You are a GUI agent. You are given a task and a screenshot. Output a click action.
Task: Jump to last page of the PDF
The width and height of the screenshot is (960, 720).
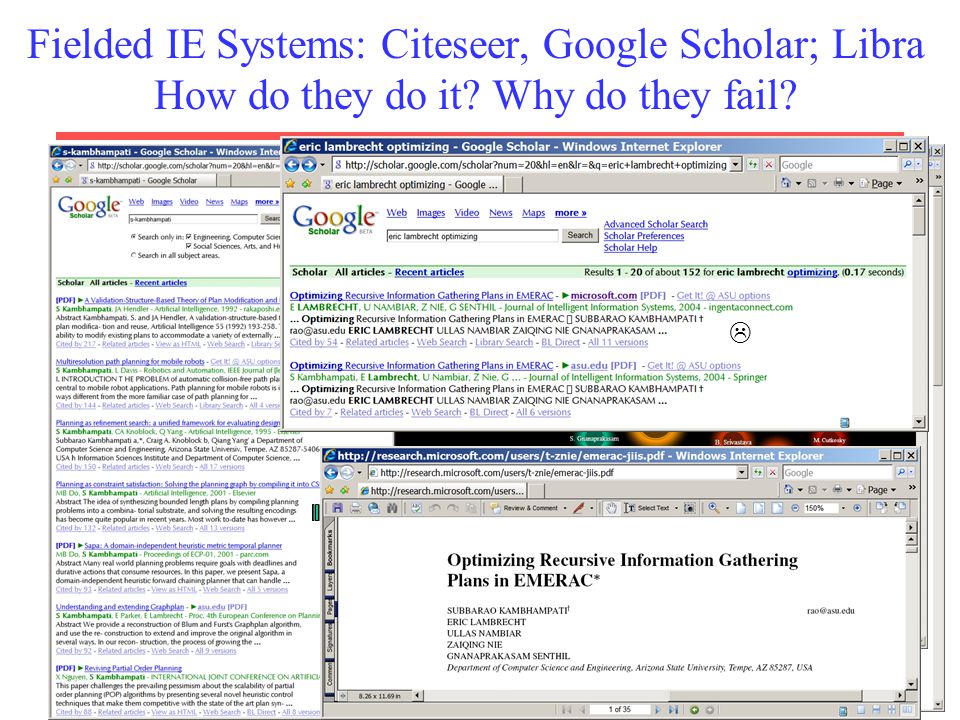click(x=673, y=710)
